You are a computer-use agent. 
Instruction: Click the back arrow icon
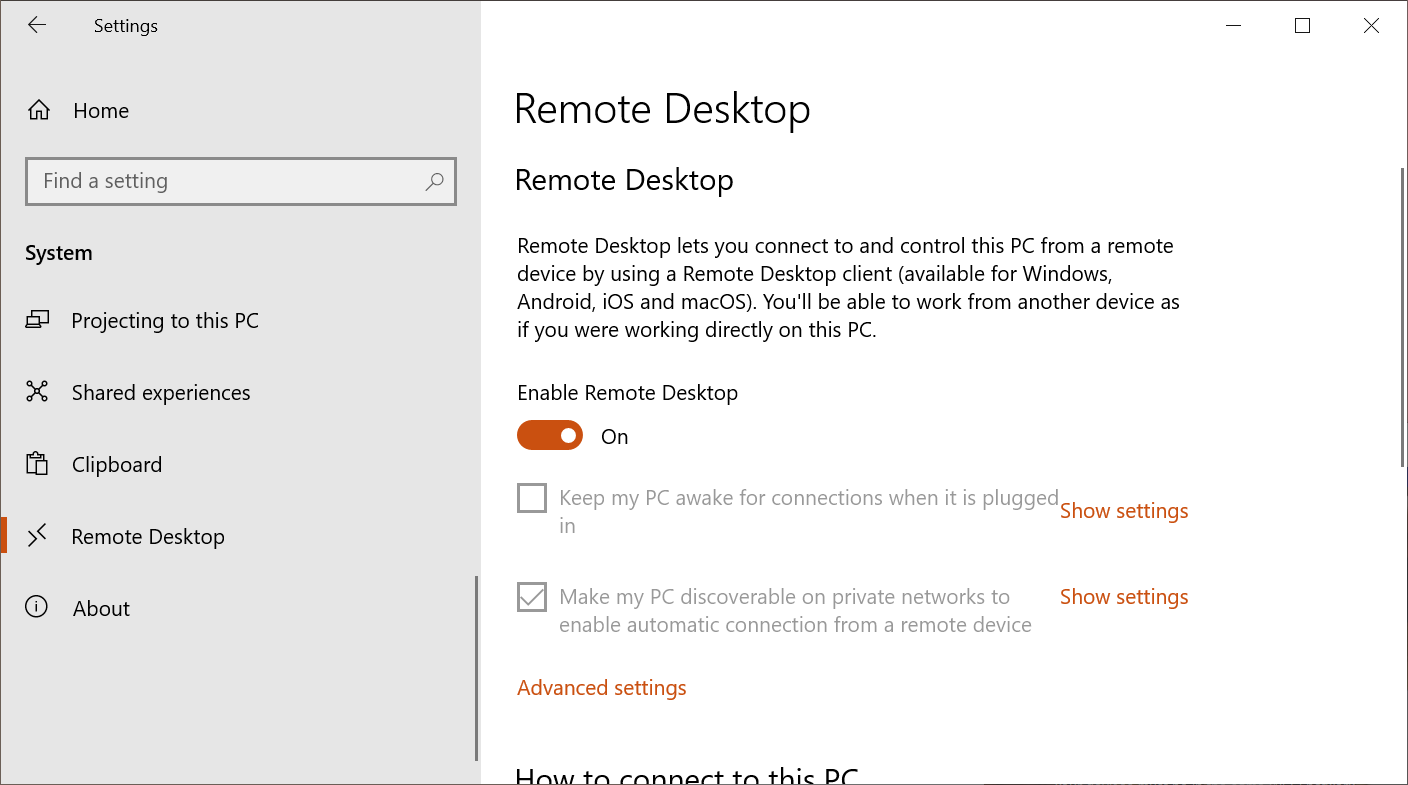(x=37, y=26)
